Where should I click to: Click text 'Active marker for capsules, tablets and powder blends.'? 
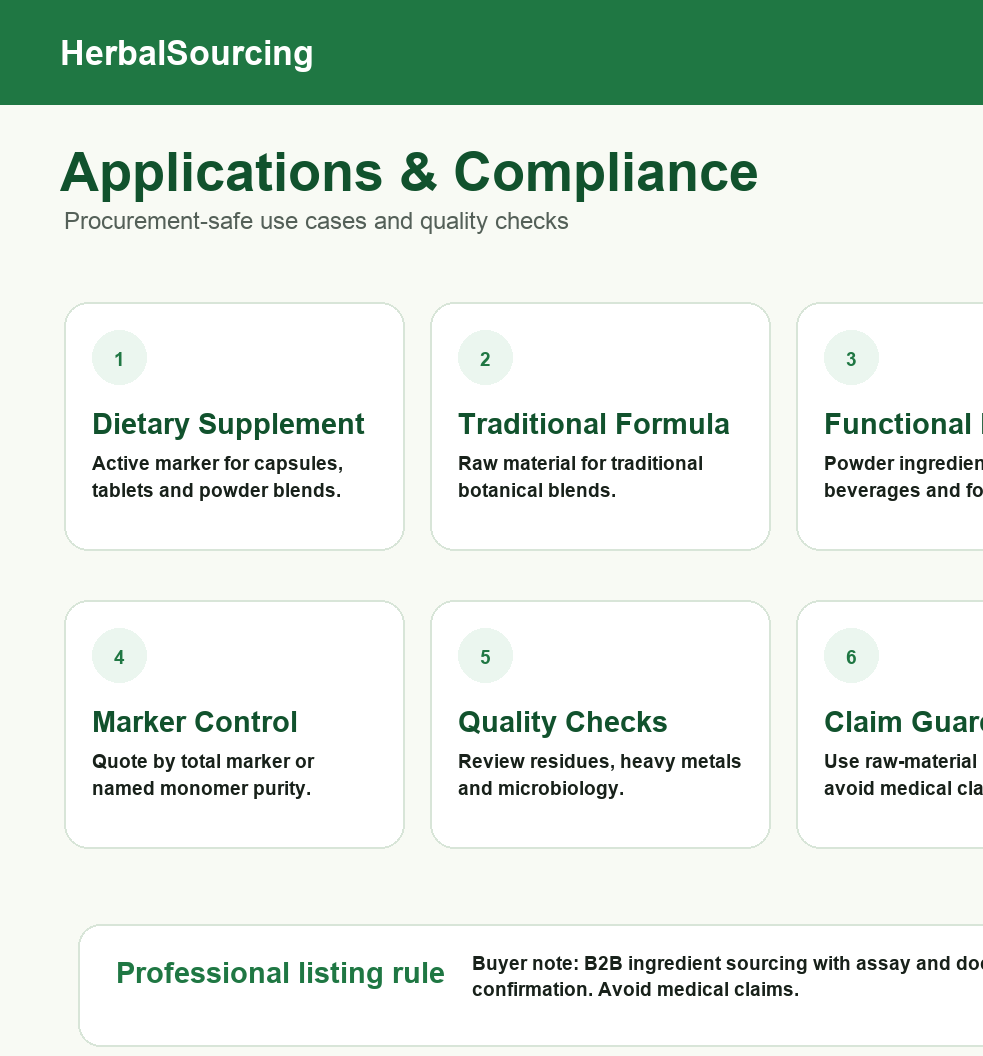click(217, 477)
